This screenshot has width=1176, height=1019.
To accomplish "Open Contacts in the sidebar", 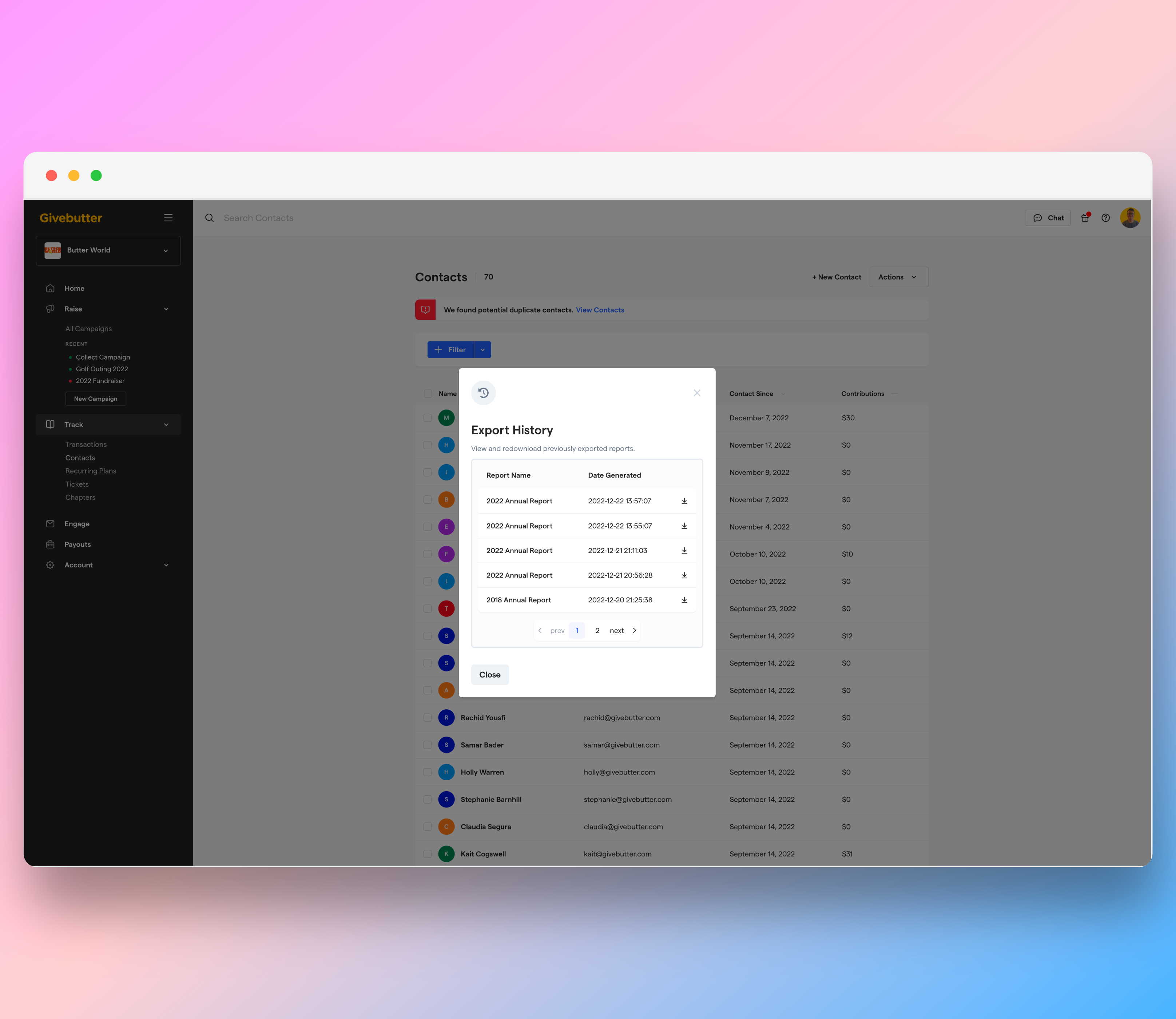I will tap(80, 458).
